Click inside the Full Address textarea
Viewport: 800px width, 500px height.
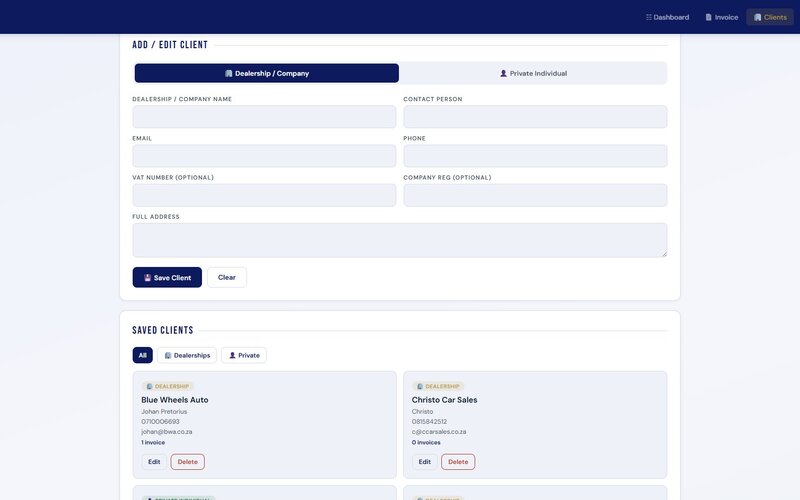tap(399, 240)
